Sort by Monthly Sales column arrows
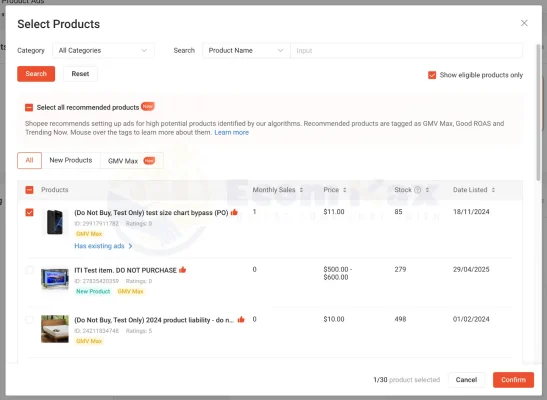The height and width of the screenshot is (400, 547). click(x=301, y=190)
